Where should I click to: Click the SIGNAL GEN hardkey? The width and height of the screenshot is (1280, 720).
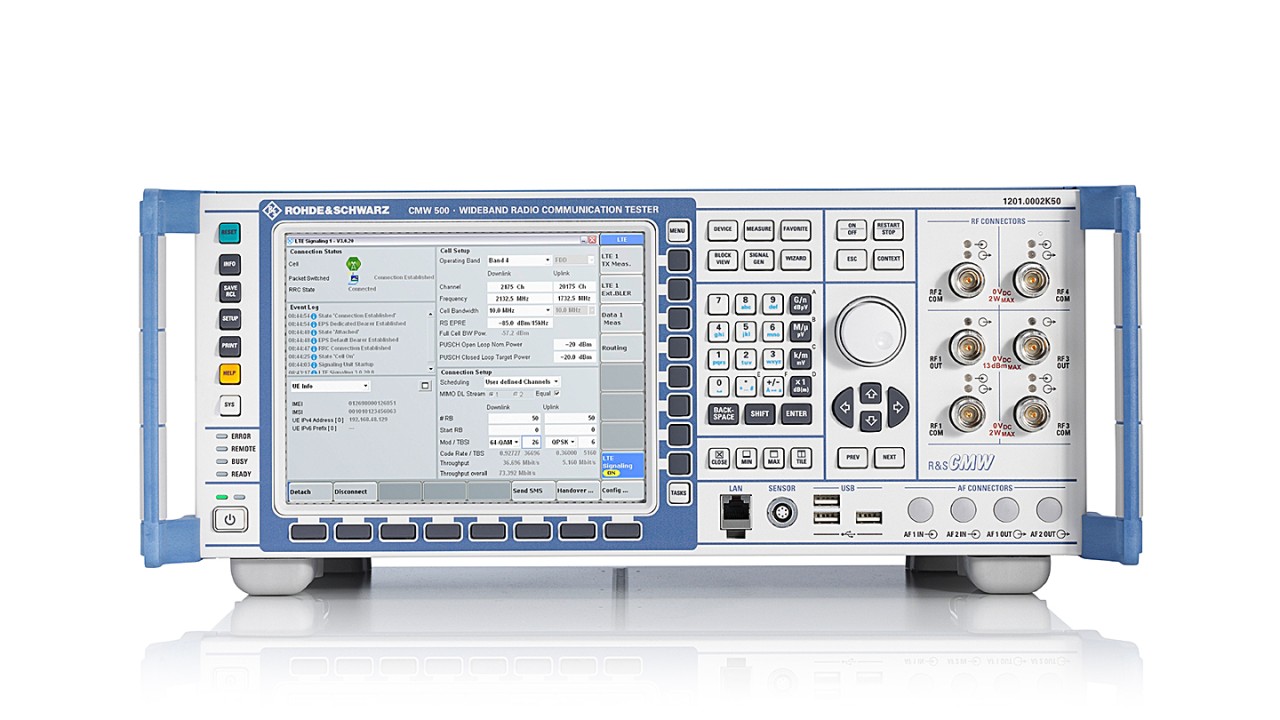pyautogui.click(x=759, y=258)
